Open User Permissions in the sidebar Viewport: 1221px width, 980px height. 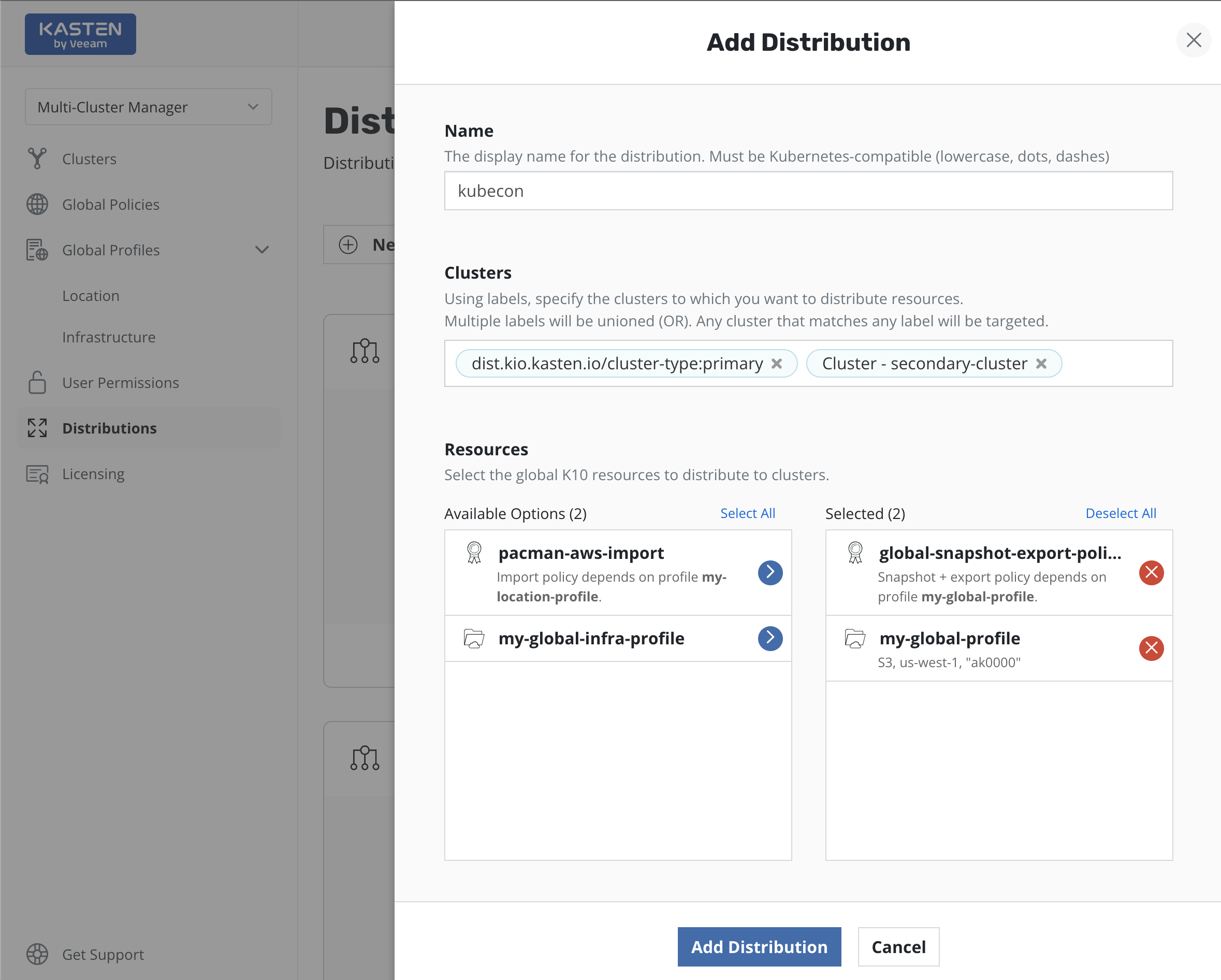point(120,383)
